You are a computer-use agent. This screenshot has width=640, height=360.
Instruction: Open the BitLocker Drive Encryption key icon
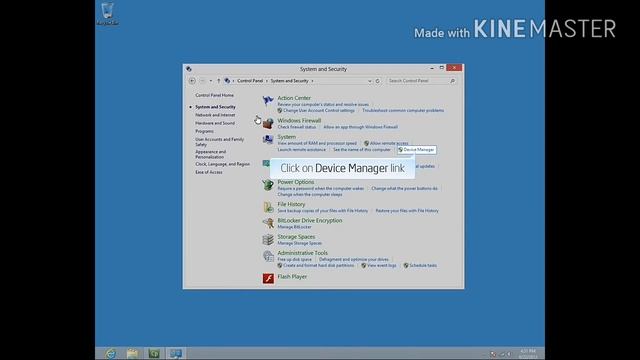click(x=268, y=223)
